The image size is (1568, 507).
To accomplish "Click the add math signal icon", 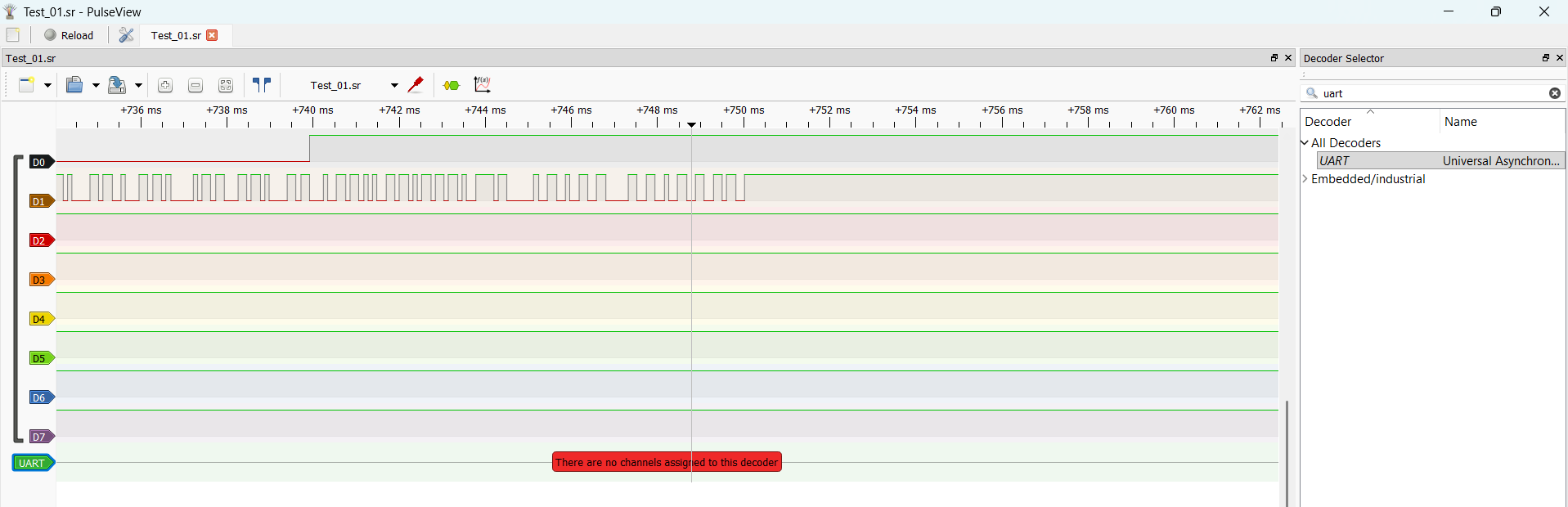I will [x=483, y=85].
